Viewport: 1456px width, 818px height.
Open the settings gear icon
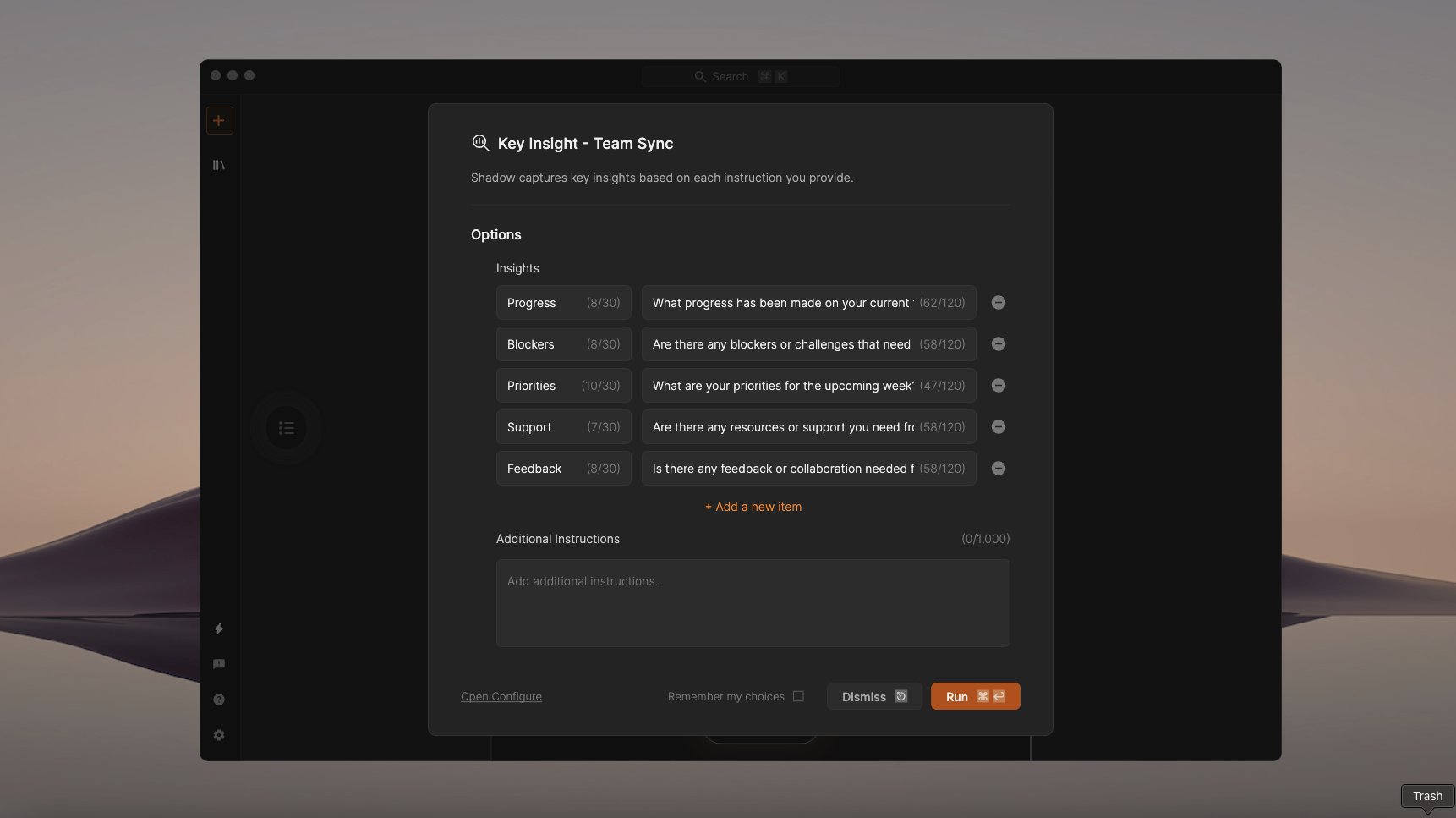click(x=219, y=735)
